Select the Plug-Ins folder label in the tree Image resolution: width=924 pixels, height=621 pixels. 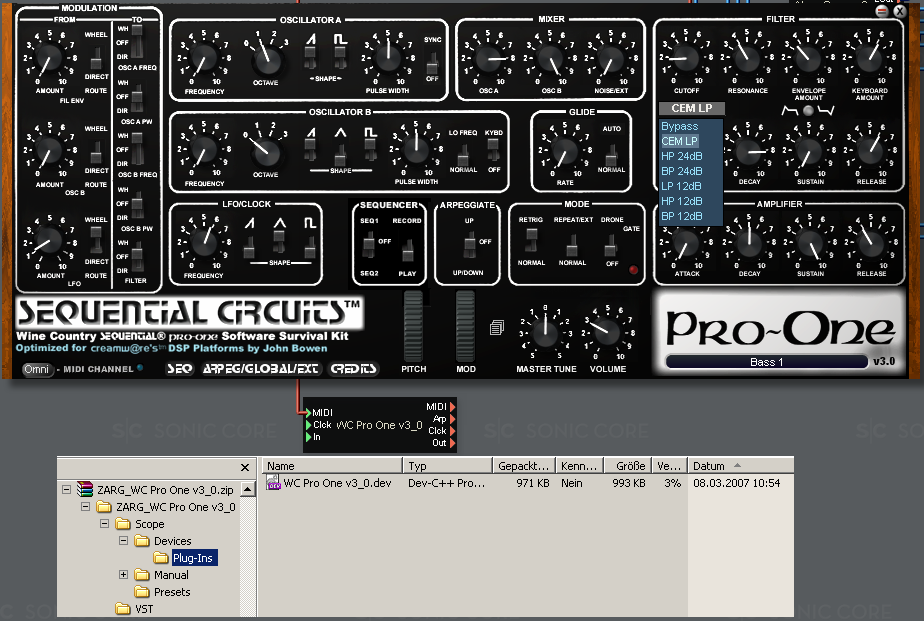click(x=193, y=558)
